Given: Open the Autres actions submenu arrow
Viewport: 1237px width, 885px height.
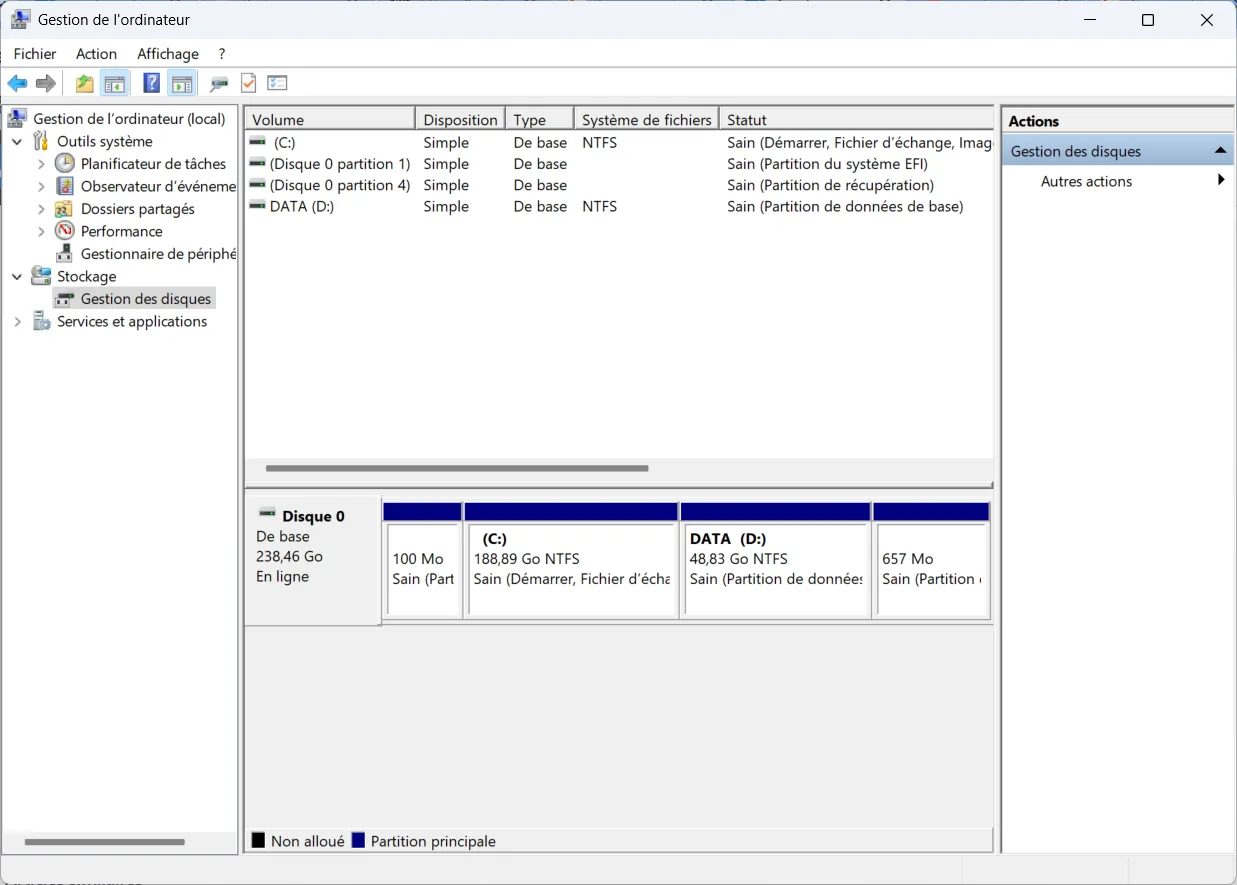Looking at the screenshot, I should 1221,181.
